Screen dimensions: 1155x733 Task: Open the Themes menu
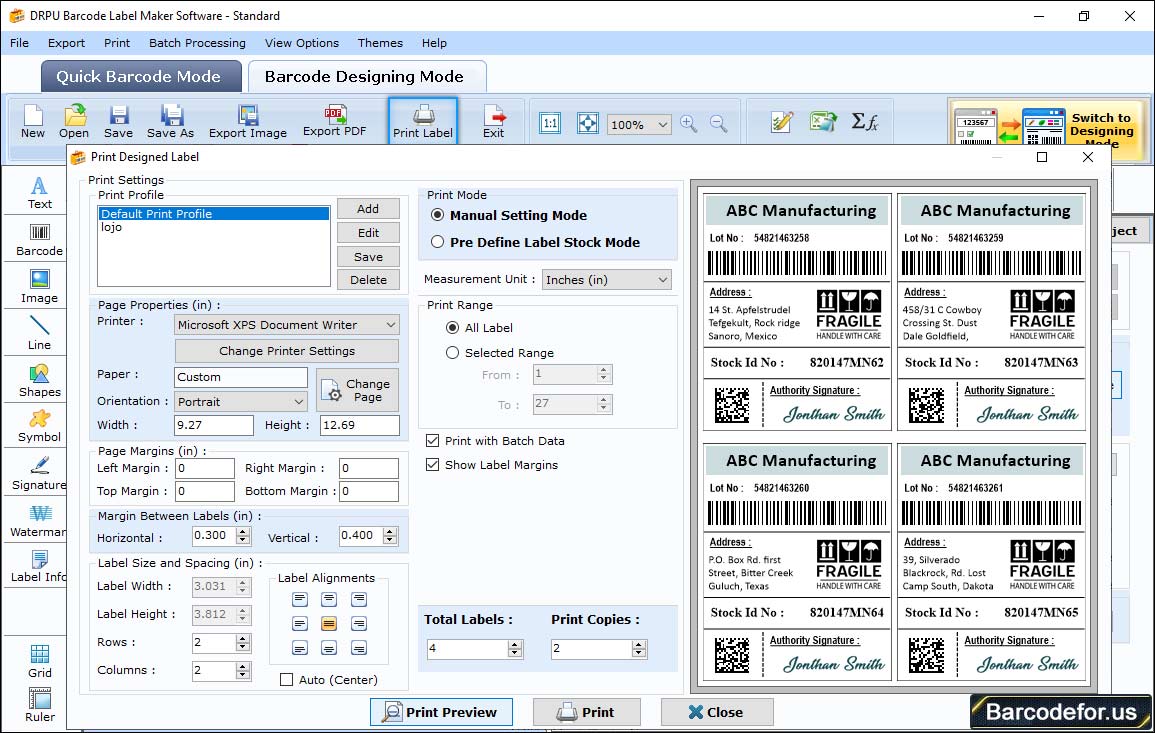(x=380, y=43)
